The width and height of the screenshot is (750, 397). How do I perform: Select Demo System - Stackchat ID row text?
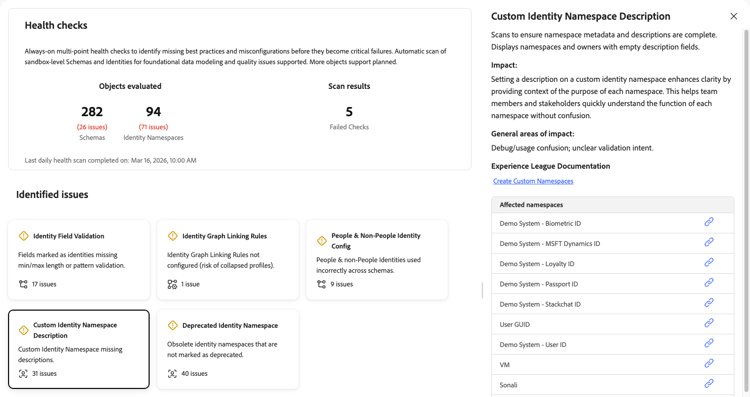coord(540,304)
